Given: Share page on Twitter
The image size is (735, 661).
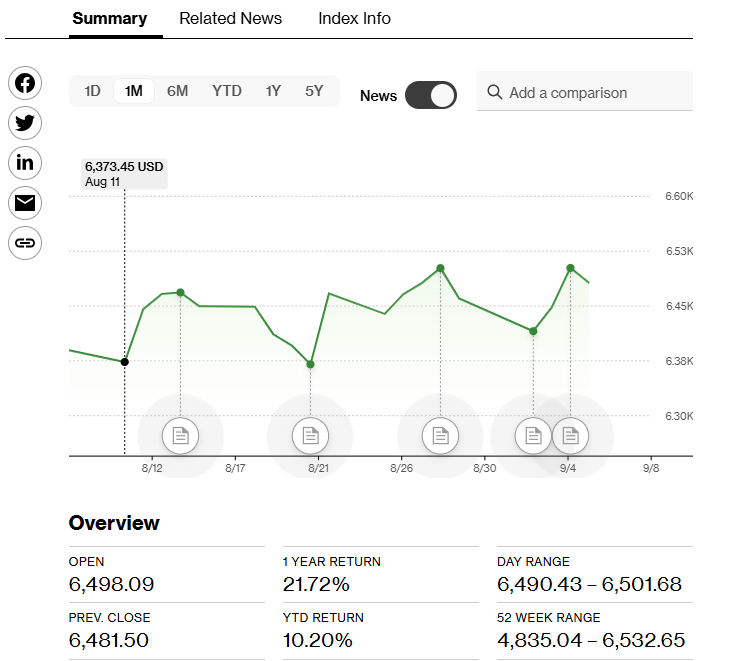Looking at the screenshot, I should [25, 123].
